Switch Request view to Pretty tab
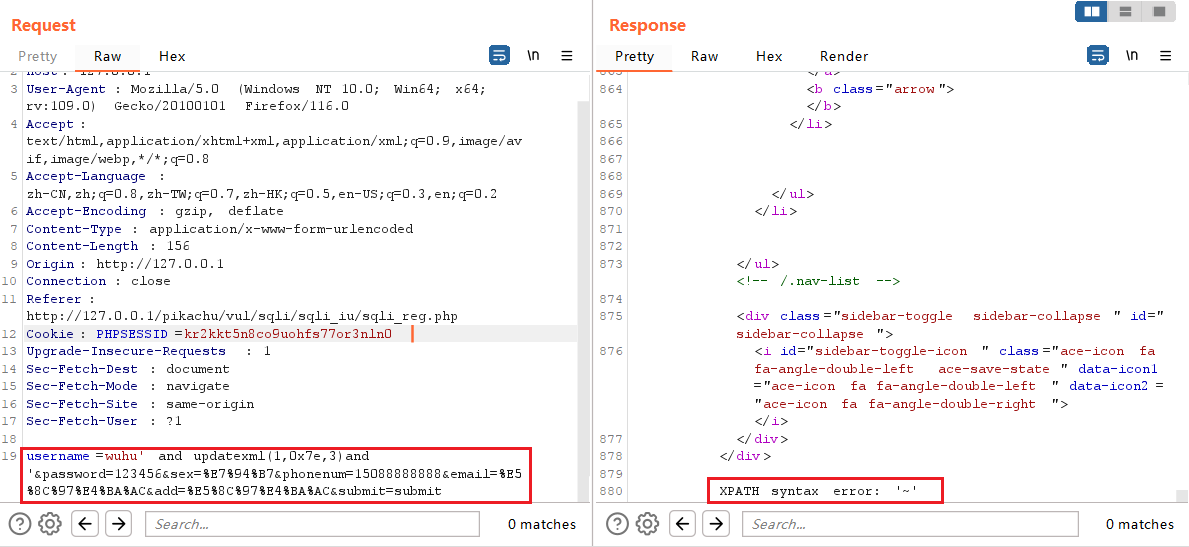The width and height of the screenshot is (1189, 547). pos(37,56)
